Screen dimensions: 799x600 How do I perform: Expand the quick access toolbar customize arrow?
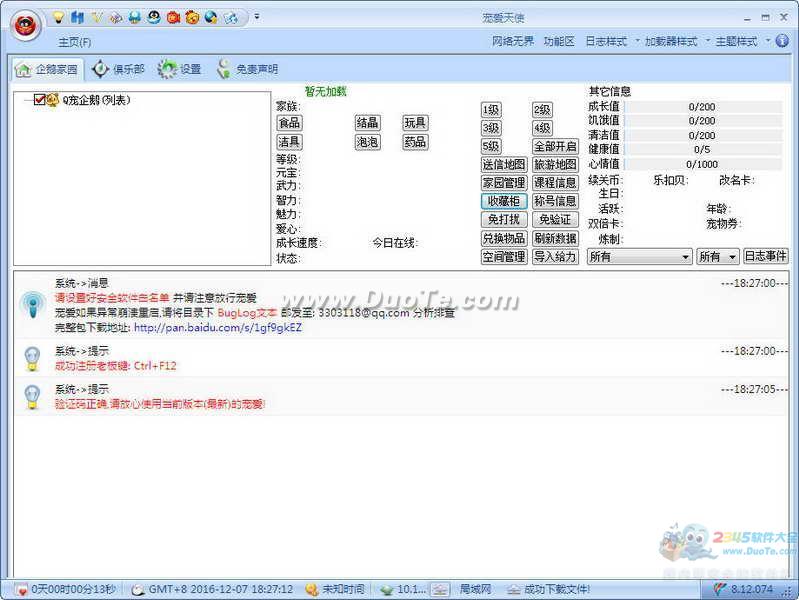pos(257,17)
